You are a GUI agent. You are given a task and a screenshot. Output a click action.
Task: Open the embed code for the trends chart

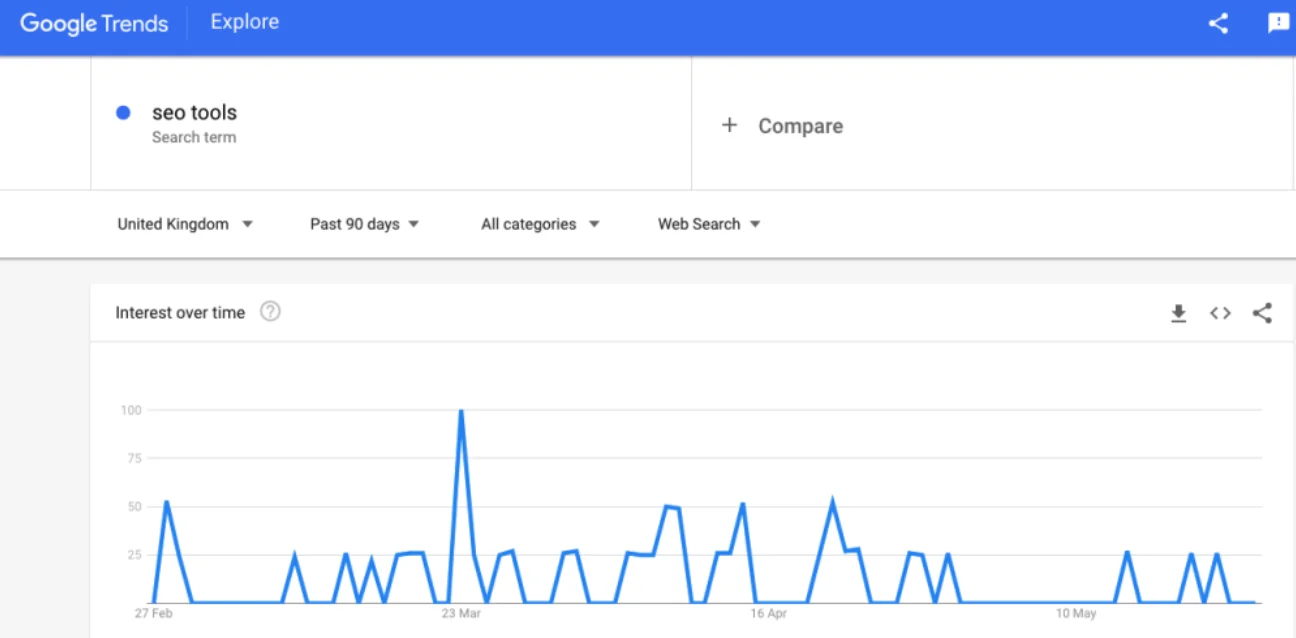pos(1220,313)
